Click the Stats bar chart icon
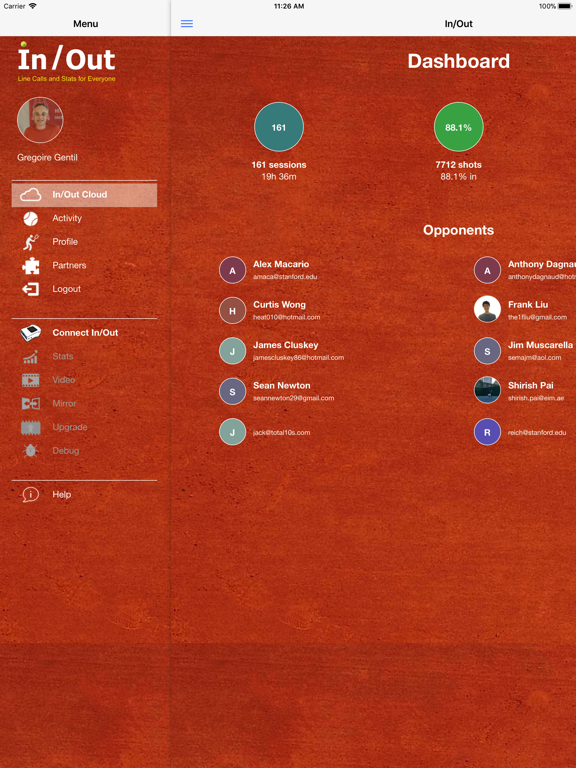 coord(30,357)
